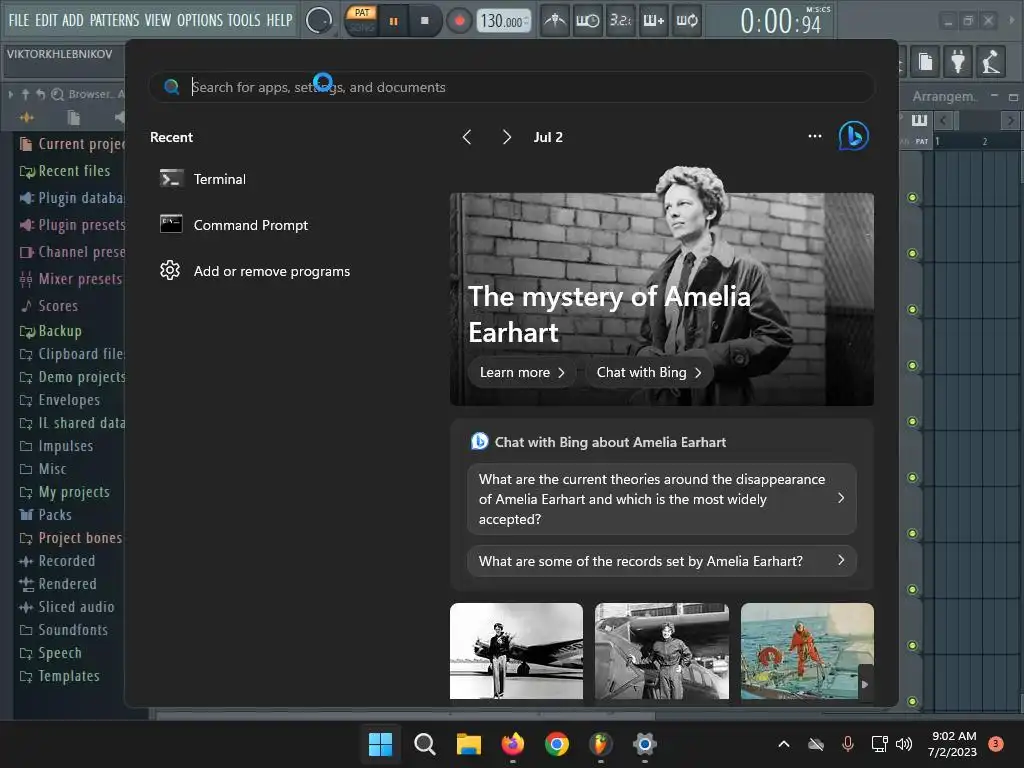The image size is (1024, 768).
Task: Open the EDIT menu in FL Studio
Action: tap(46, 20)
